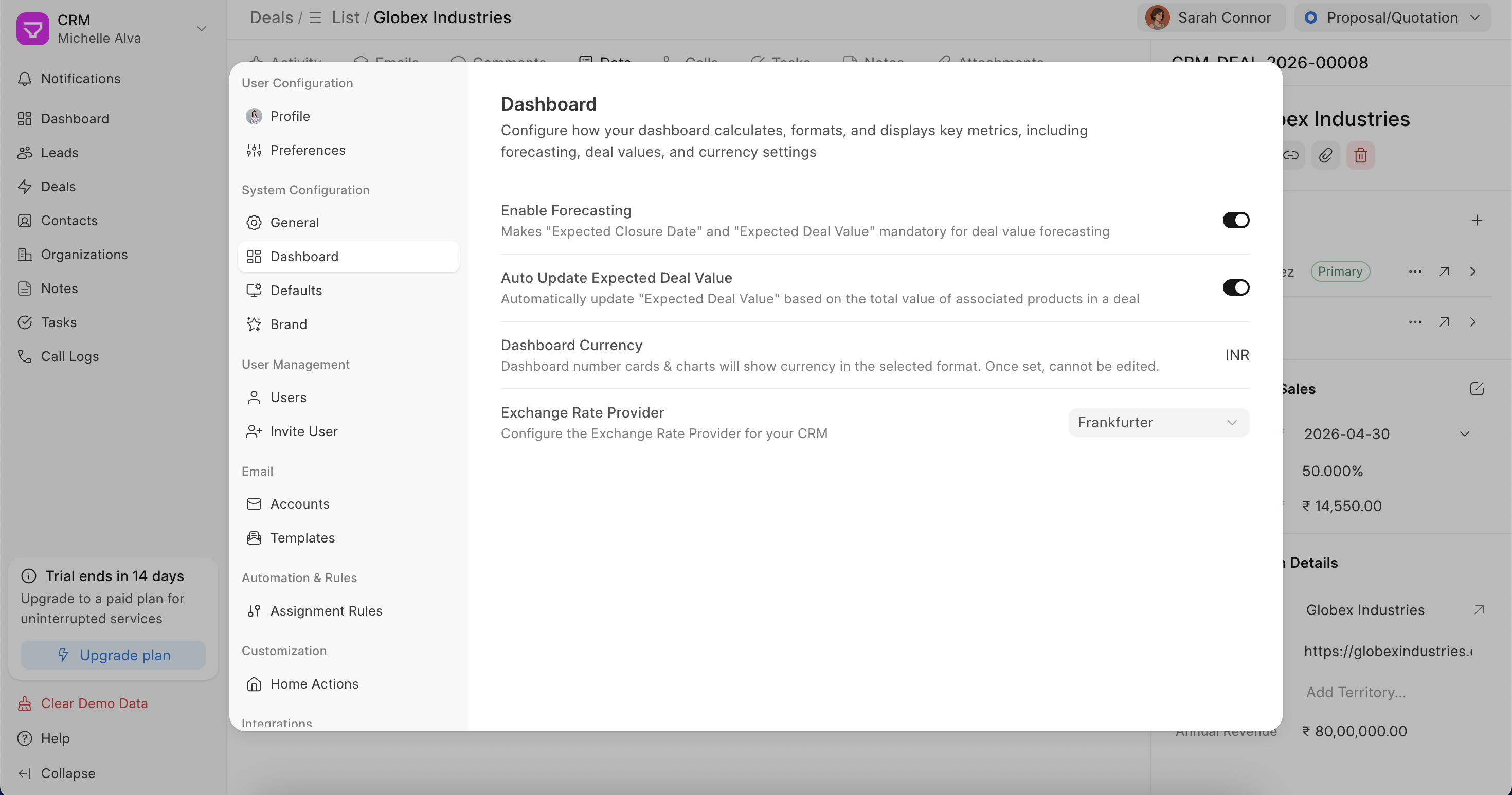Click the CRM app logo
This screenshot has width=1512, height=795.
pyautogui.click(x=33, y=29)
